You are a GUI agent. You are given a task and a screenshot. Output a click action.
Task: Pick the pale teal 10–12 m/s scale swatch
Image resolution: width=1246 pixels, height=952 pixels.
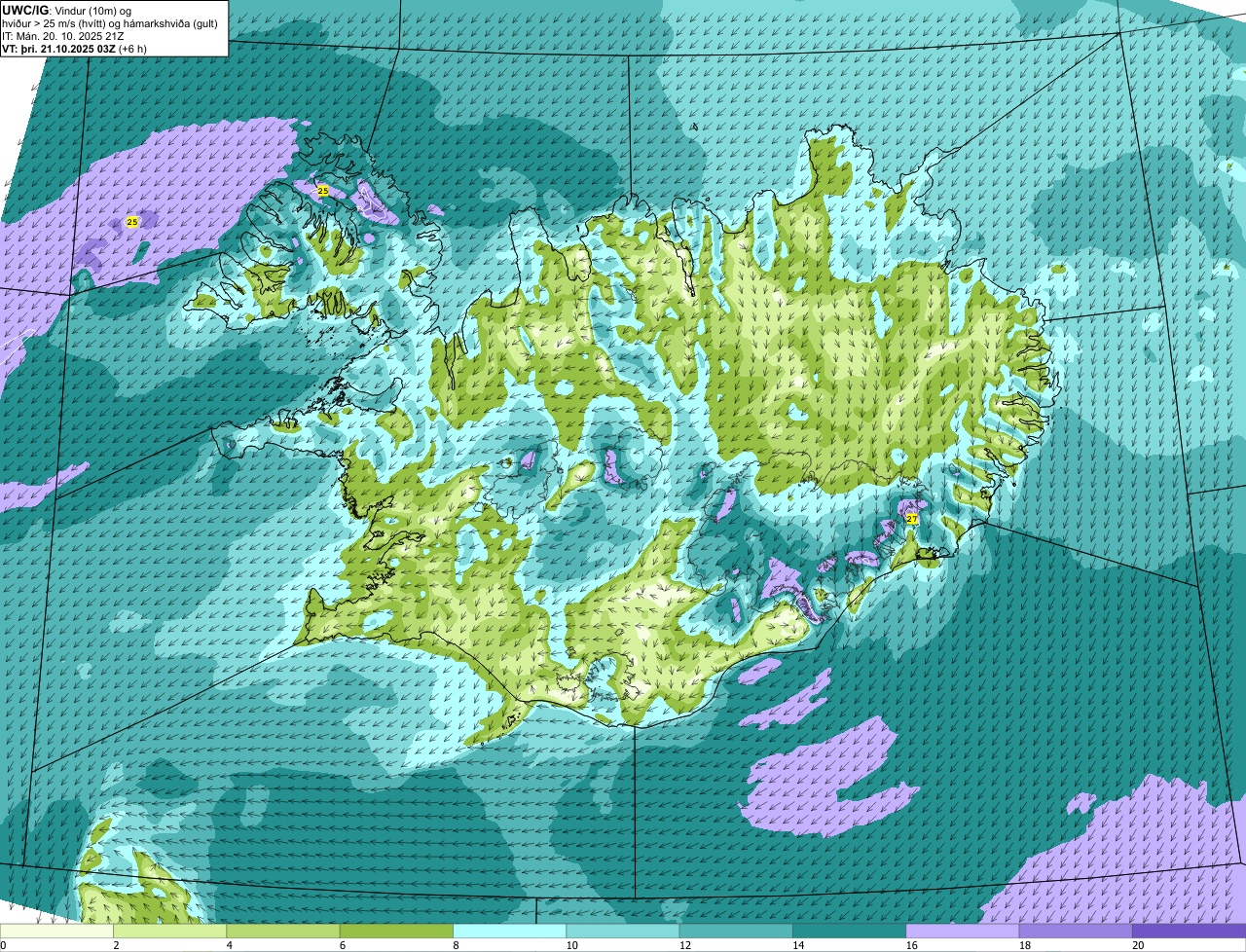point(623,932)
